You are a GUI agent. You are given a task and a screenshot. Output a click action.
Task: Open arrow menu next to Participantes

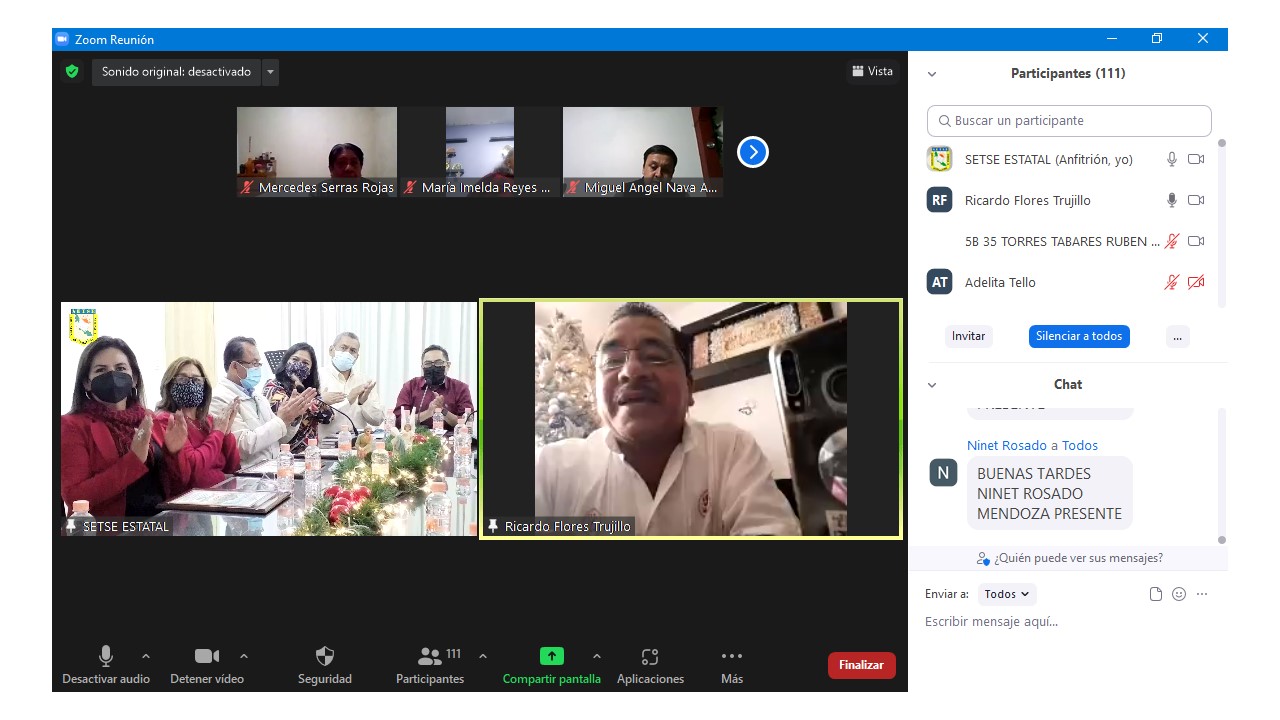click(x=483, y=656)
